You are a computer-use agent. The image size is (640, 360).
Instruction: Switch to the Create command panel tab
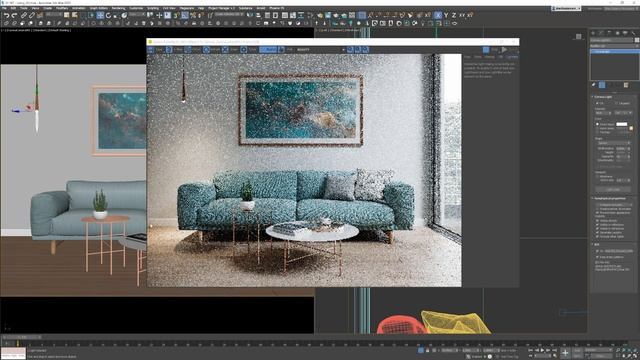(x=593, y=33)
